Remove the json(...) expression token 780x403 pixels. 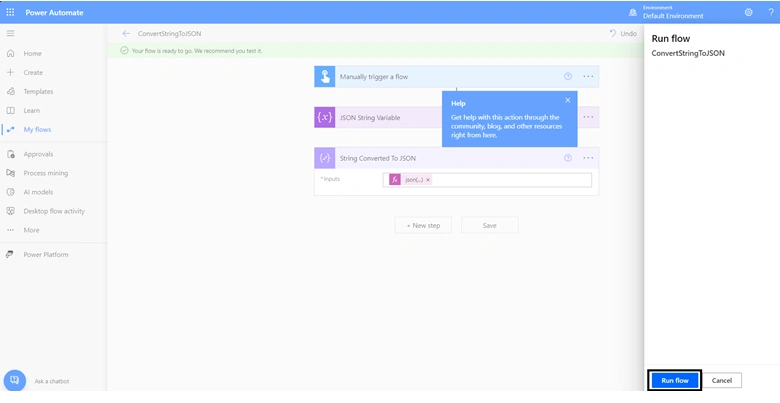pos(428,180)
